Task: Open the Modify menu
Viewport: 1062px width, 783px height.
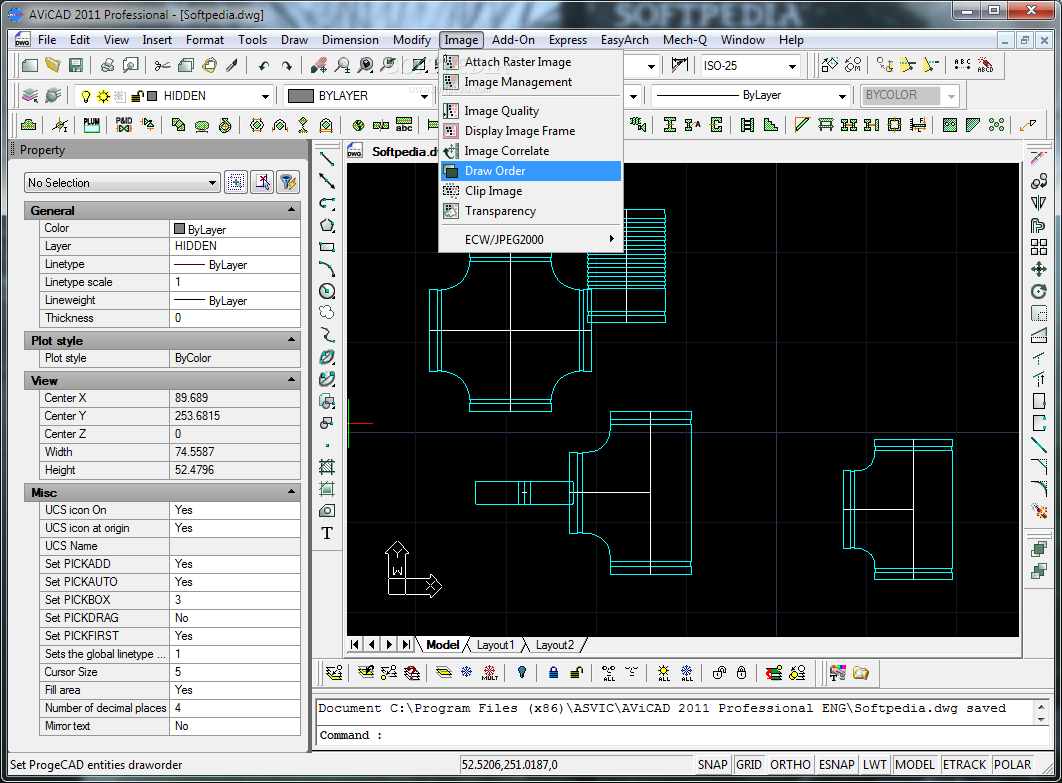Action: (x=412, y=40)
